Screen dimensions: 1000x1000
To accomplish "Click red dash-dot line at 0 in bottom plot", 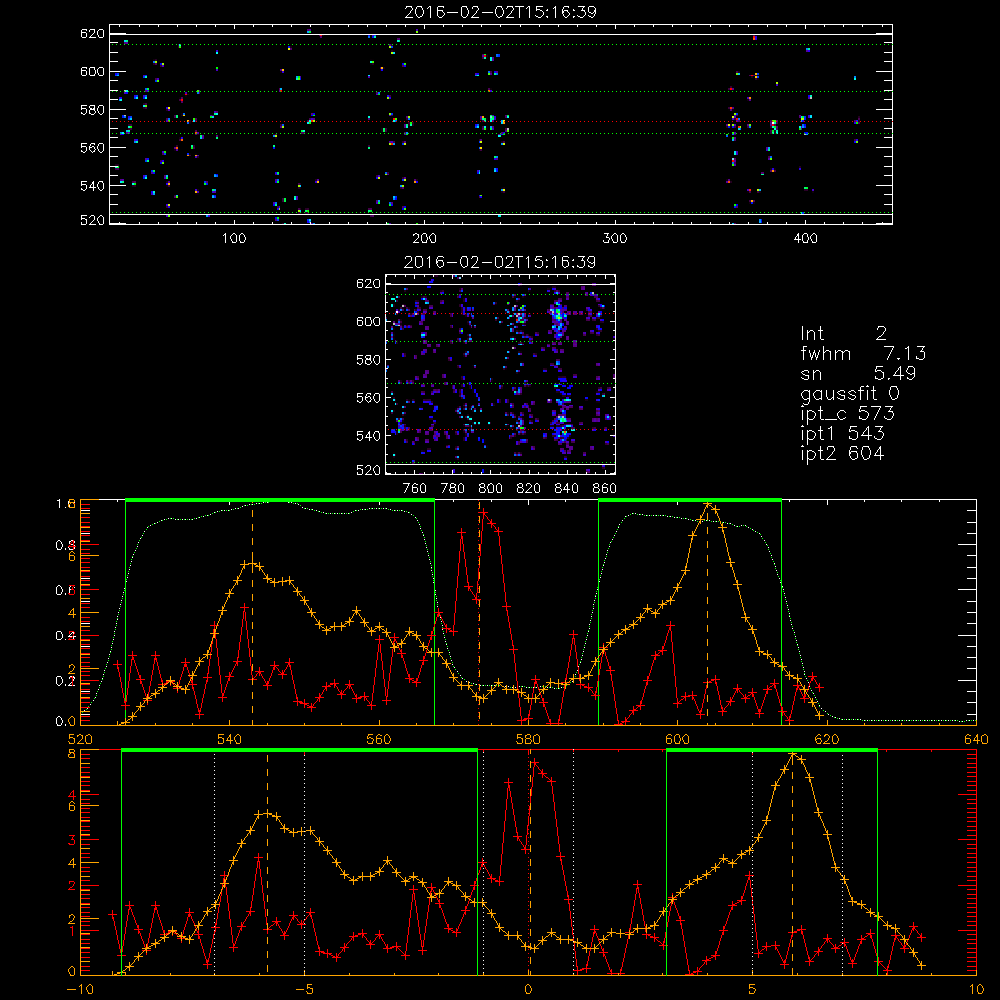I will tap(529, 862).
